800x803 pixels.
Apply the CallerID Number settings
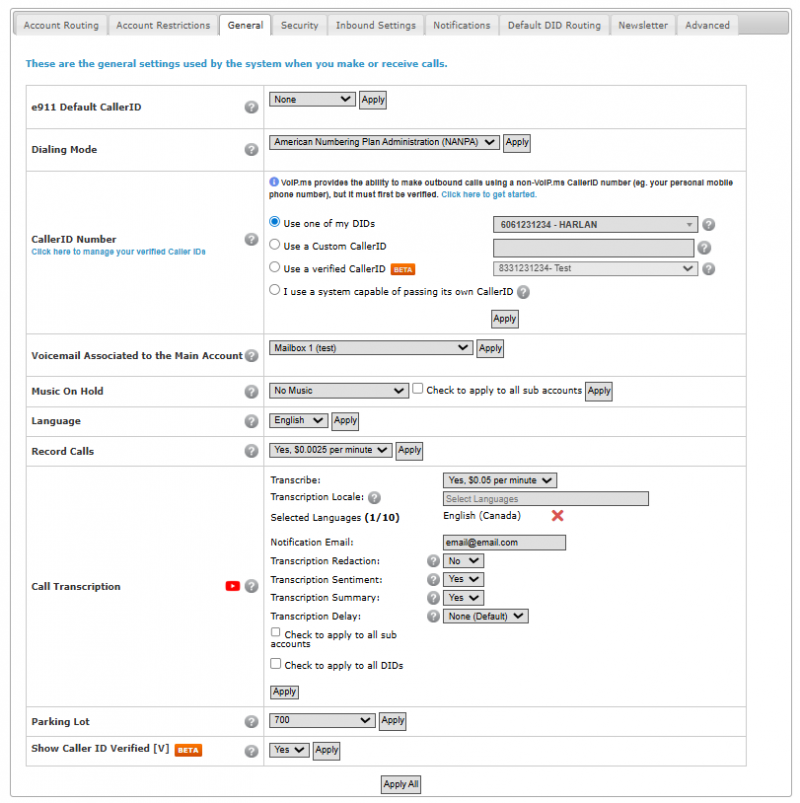tap(504, 319)
